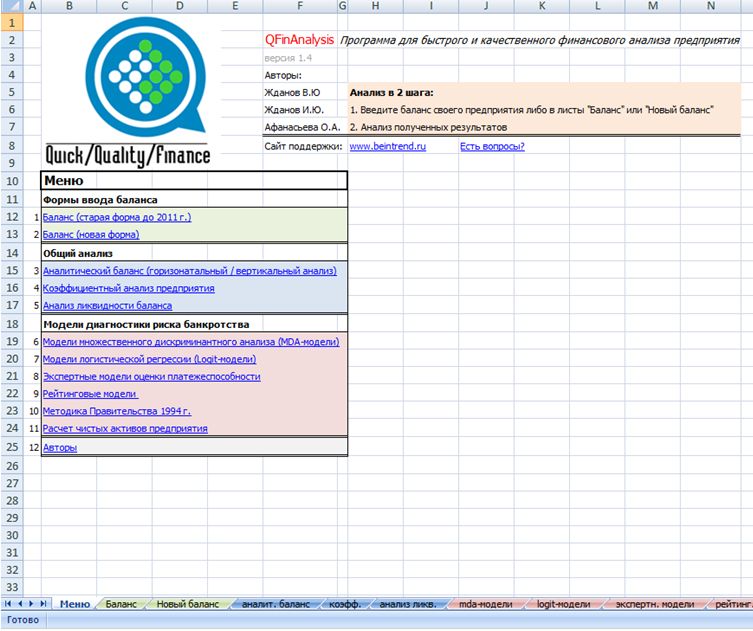
Task: Follow the Есть вопросы? link
Action: tap(492, 146)
